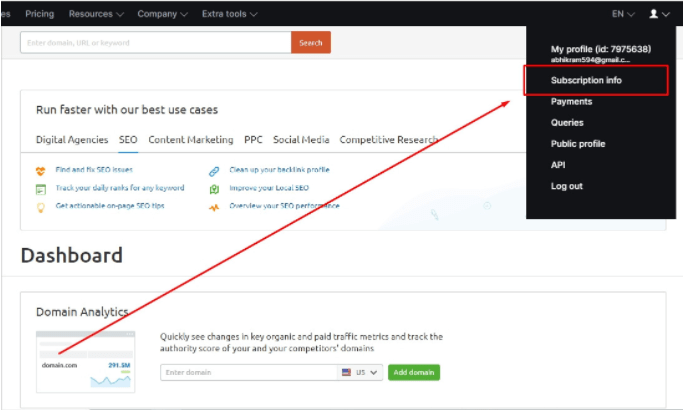Viewport: 685px width, 410px height.
Task: Click the orange Search button
Action: pyautogui.click(x=311, y=42)
